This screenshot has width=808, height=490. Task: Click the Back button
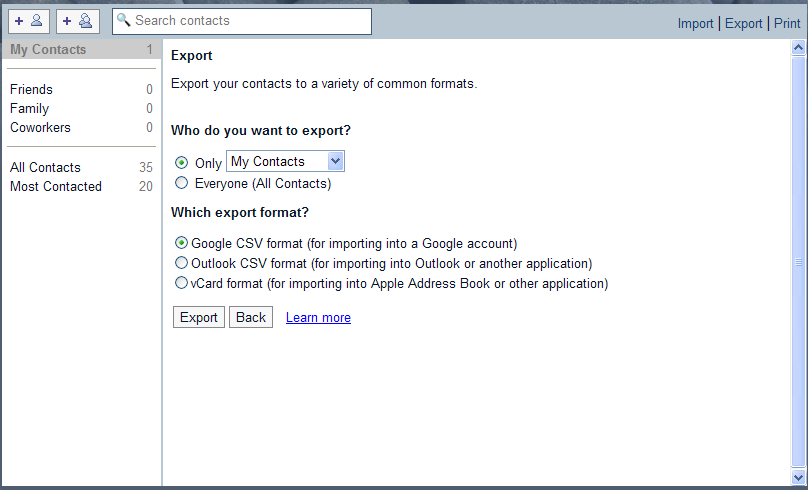coord(251,317)
